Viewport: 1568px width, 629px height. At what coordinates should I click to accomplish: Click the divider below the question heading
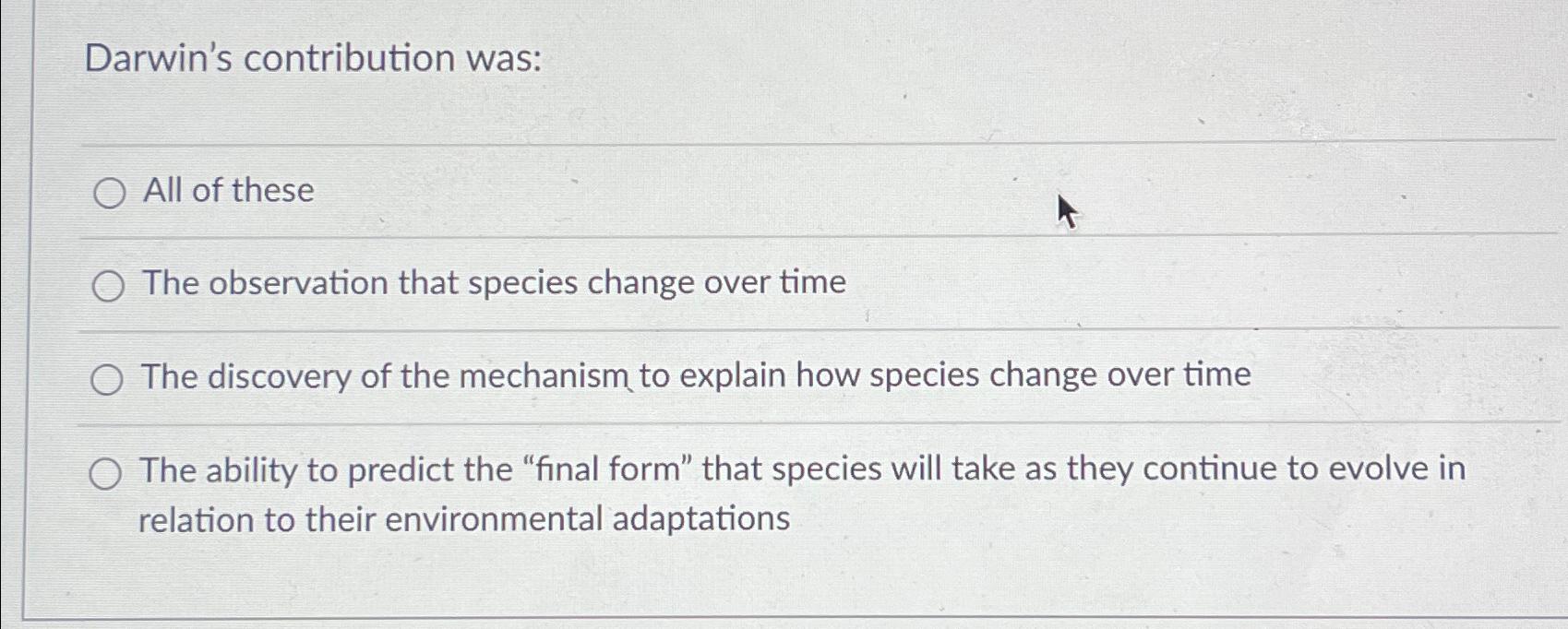[784, 144]
